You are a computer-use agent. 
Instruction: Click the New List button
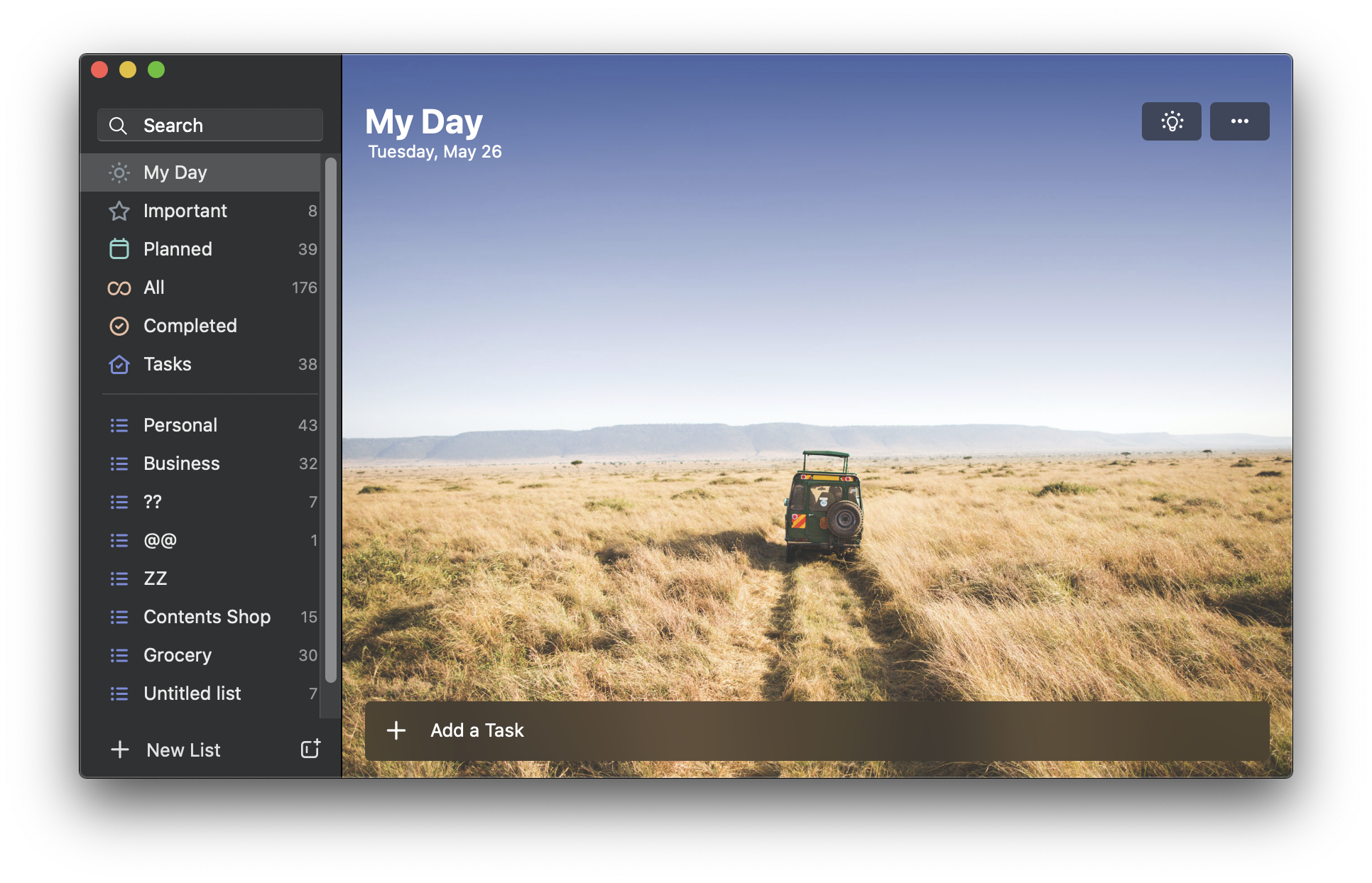click(183, 750)
